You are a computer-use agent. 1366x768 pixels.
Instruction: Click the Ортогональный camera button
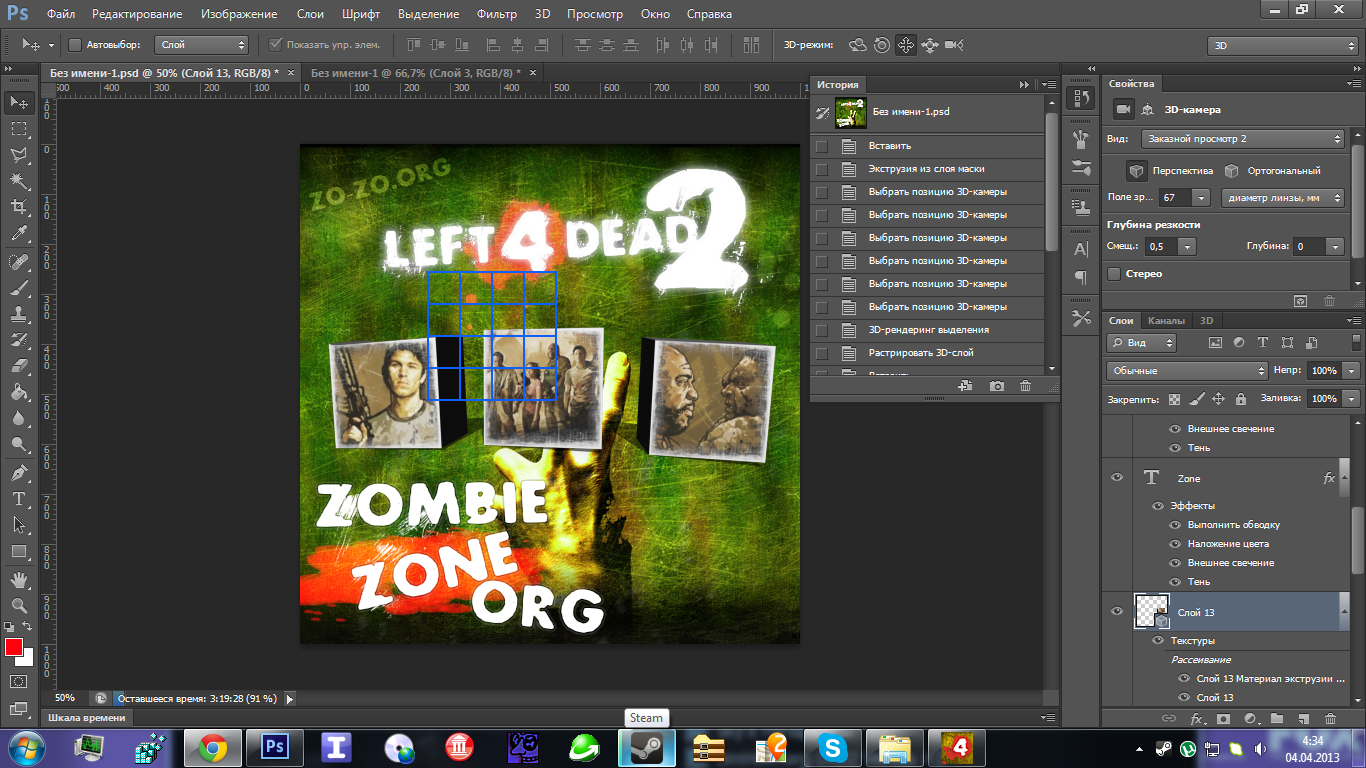(1231, 170)
